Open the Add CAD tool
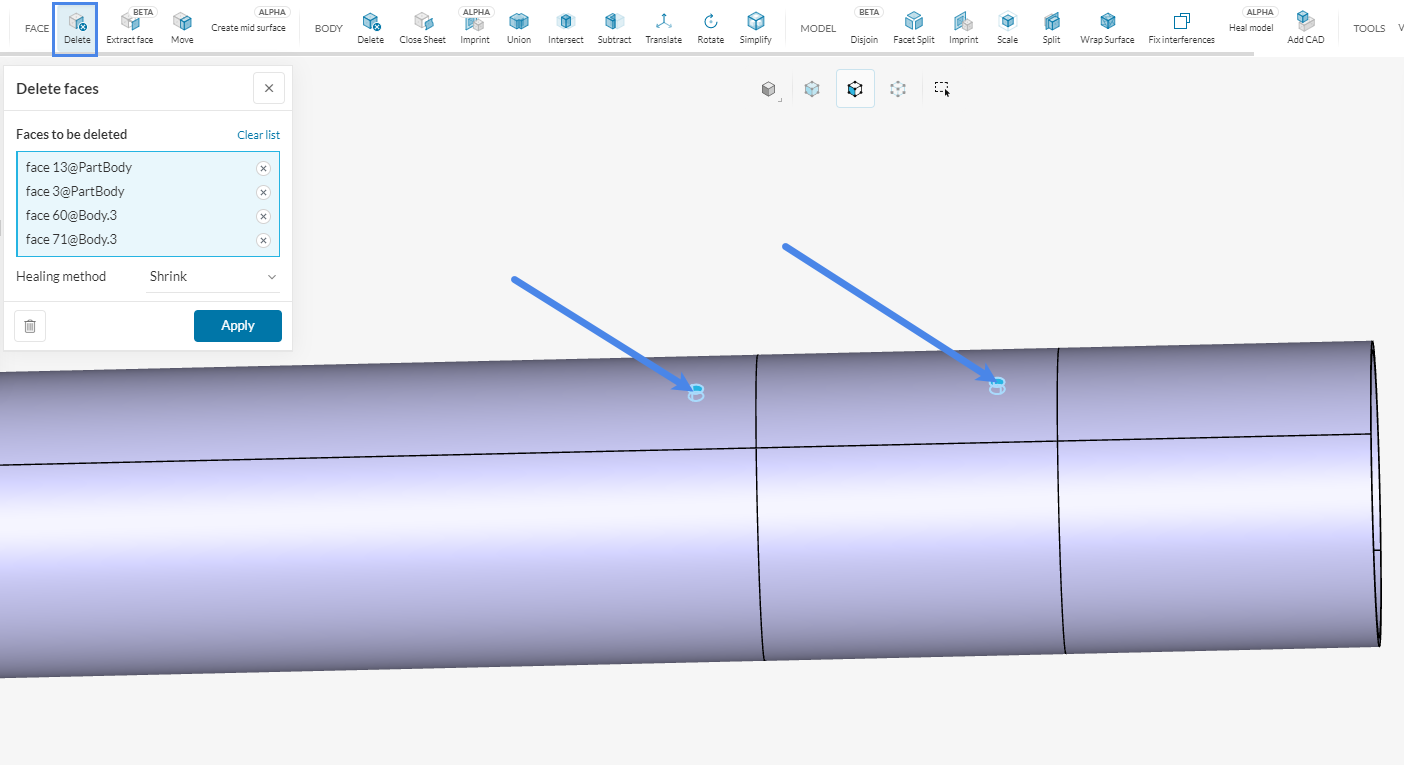The height and width of the screenshot is (765, 1404). click(x=1305, y=27)
